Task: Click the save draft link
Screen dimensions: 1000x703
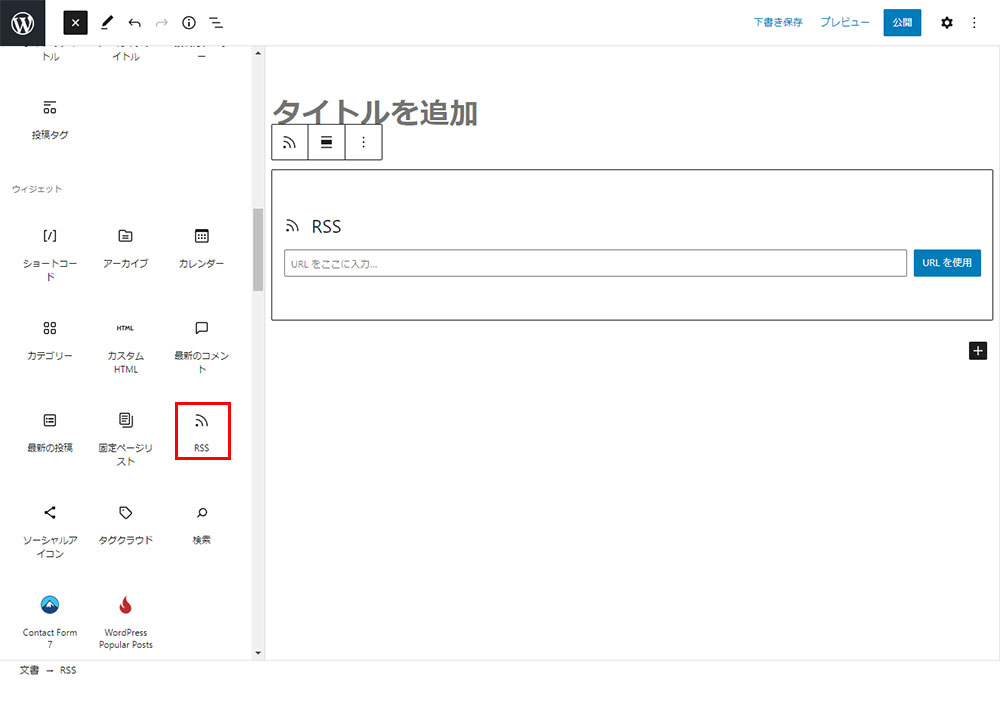Action: tap(778, 22)
